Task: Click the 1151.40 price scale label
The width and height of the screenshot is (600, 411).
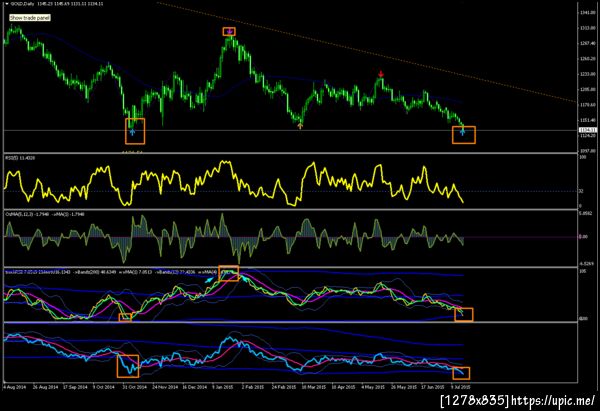Action: pyautogui.click(x=588, y=120)
